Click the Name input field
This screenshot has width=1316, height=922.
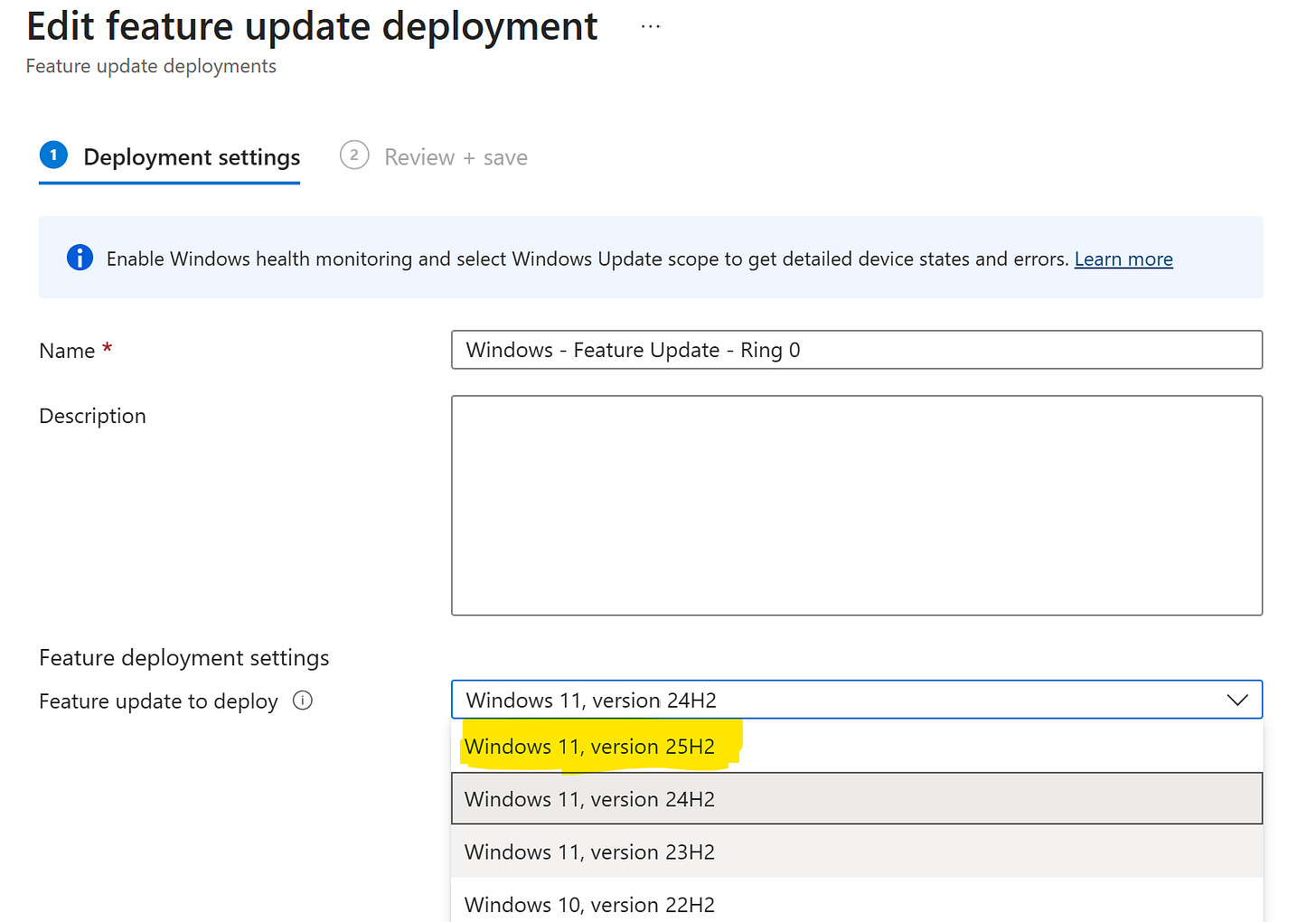[857, 350]
